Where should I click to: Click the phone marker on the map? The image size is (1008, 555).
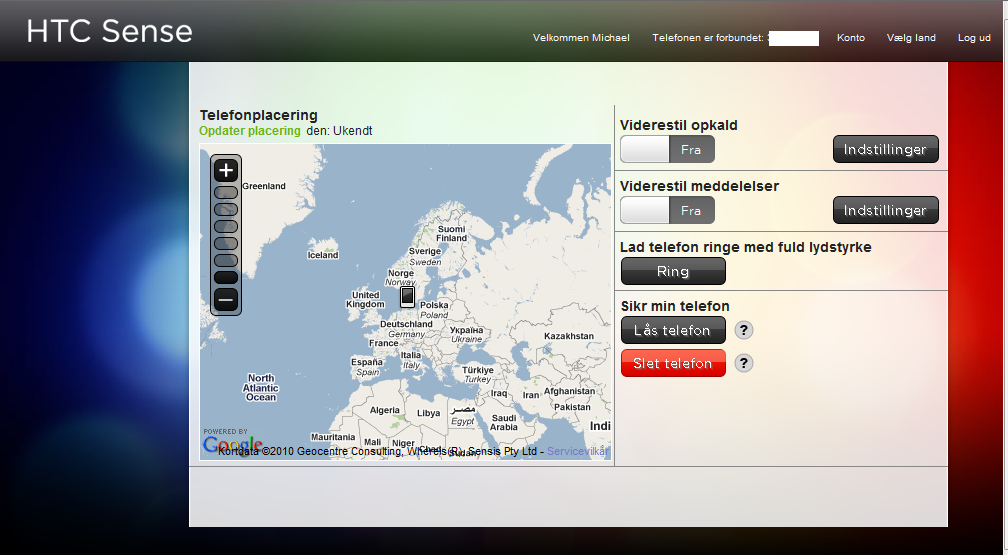[x=408, y=296]
